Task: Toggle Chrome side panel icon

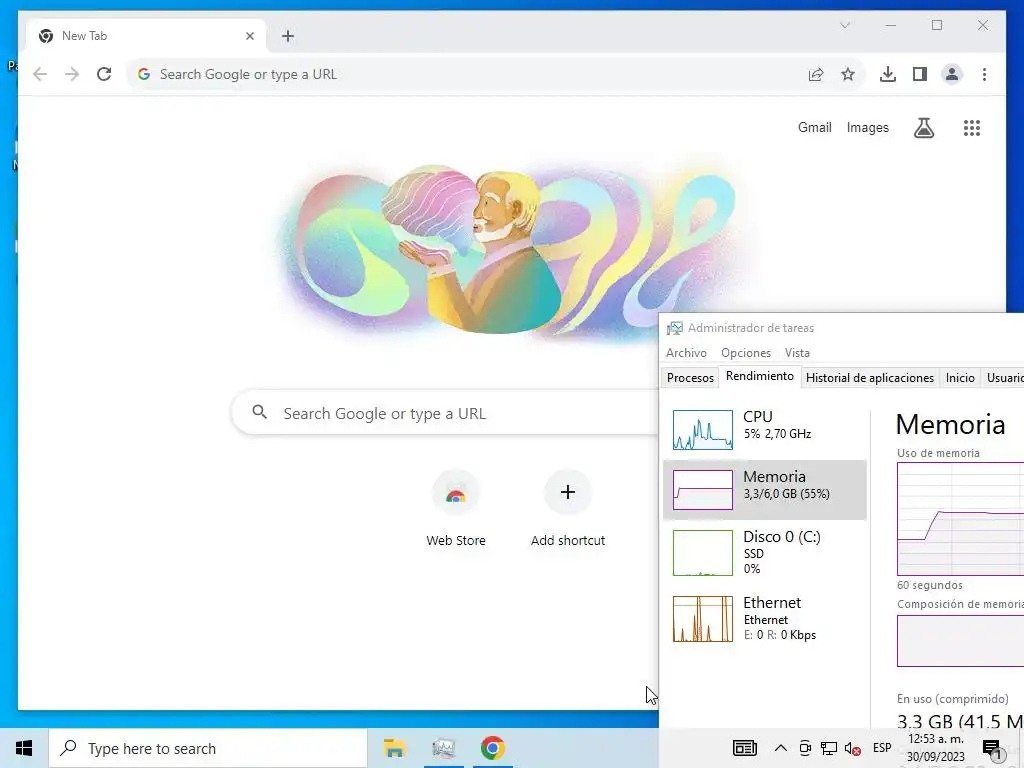Action: tap(920, 74)
